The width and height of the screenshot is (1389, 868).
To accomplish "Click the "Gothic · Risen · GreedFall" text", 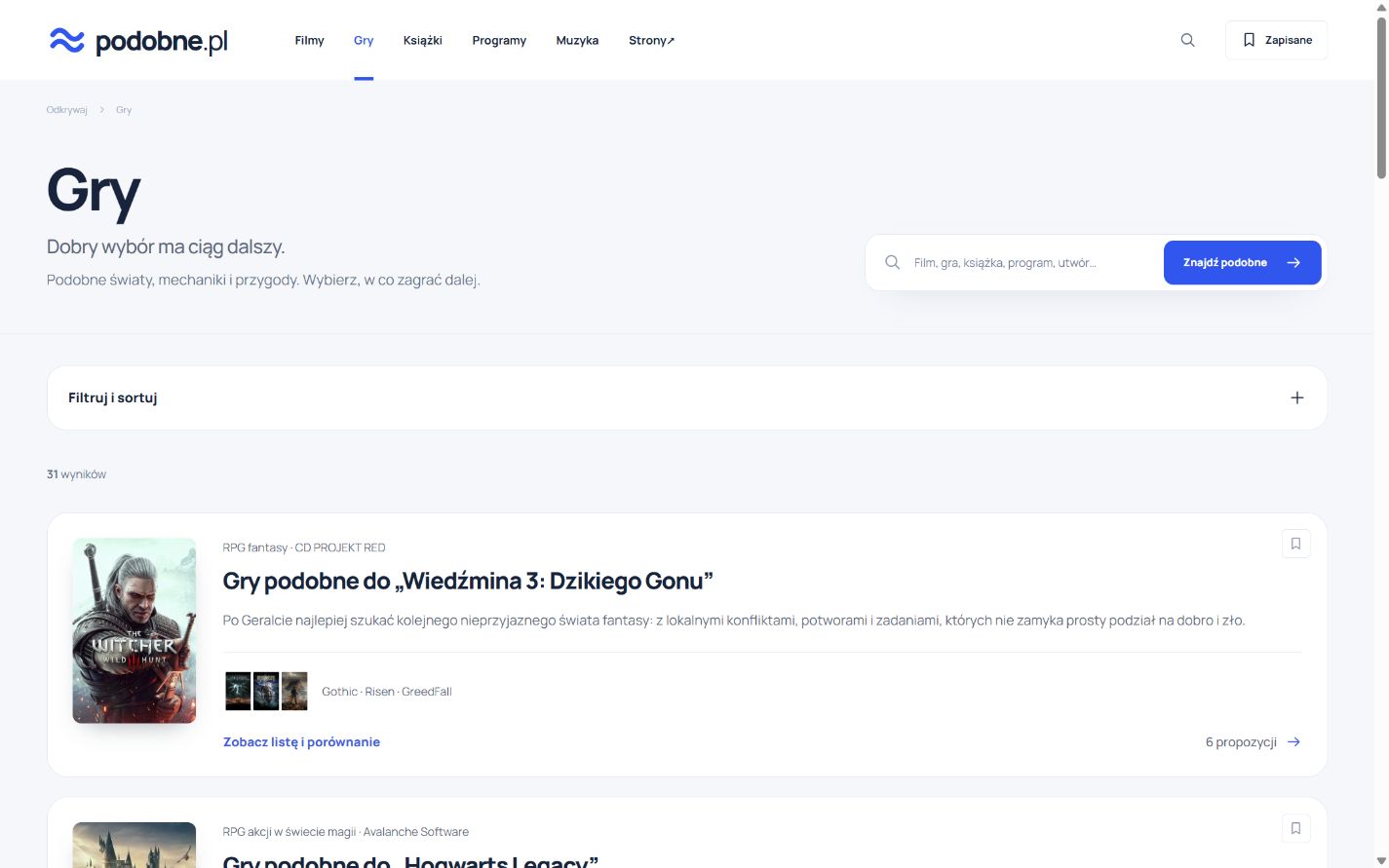I will [x=387, y=692].
